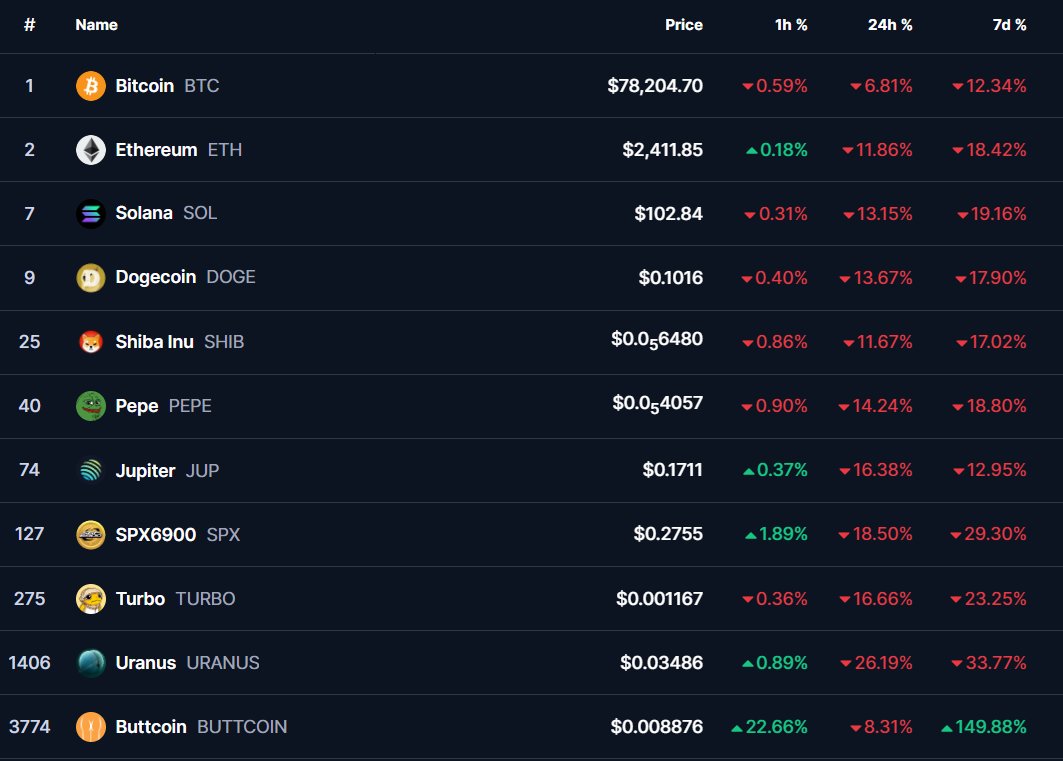
Task: Click the SHIB ticker symbol
Action: (x=224, y=342)
